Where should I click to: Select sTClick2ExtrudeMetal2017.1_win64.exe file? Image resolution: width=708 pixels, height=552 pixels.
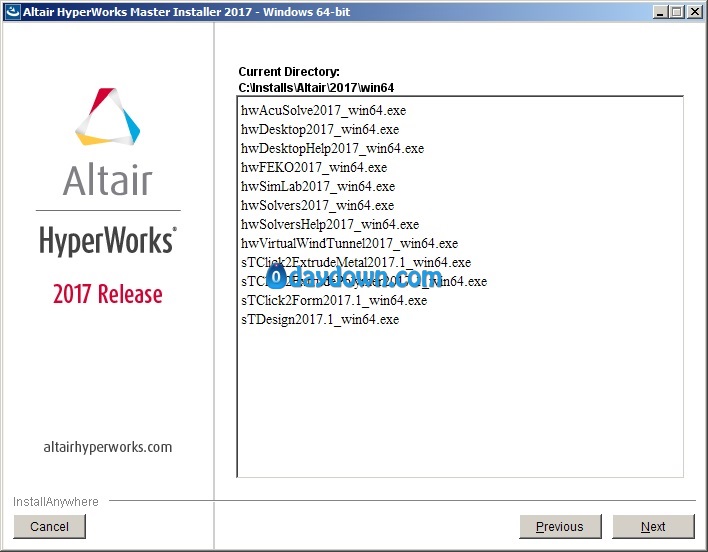(x=356, y=262)
